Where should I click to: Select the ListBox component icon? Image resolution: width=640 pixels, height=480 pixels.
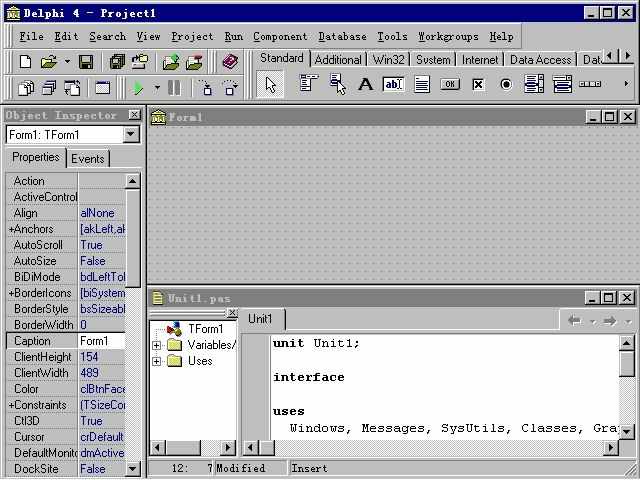point(534,84)
